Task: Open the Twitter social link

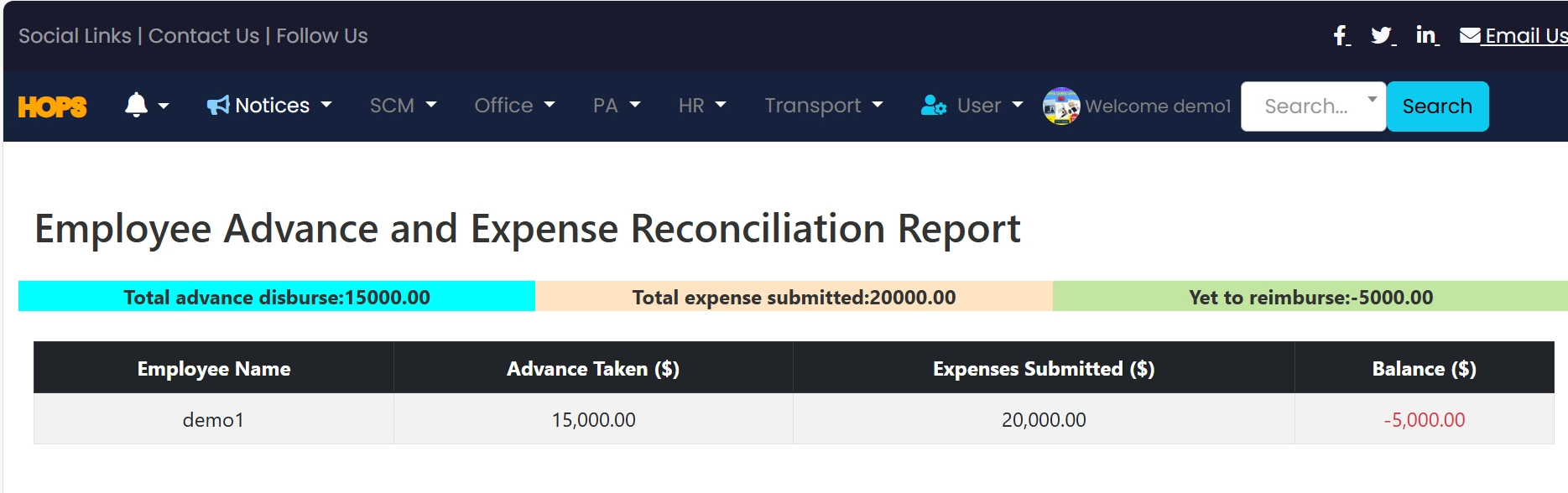Action: pyautogui.click(x=1381, y=35)
